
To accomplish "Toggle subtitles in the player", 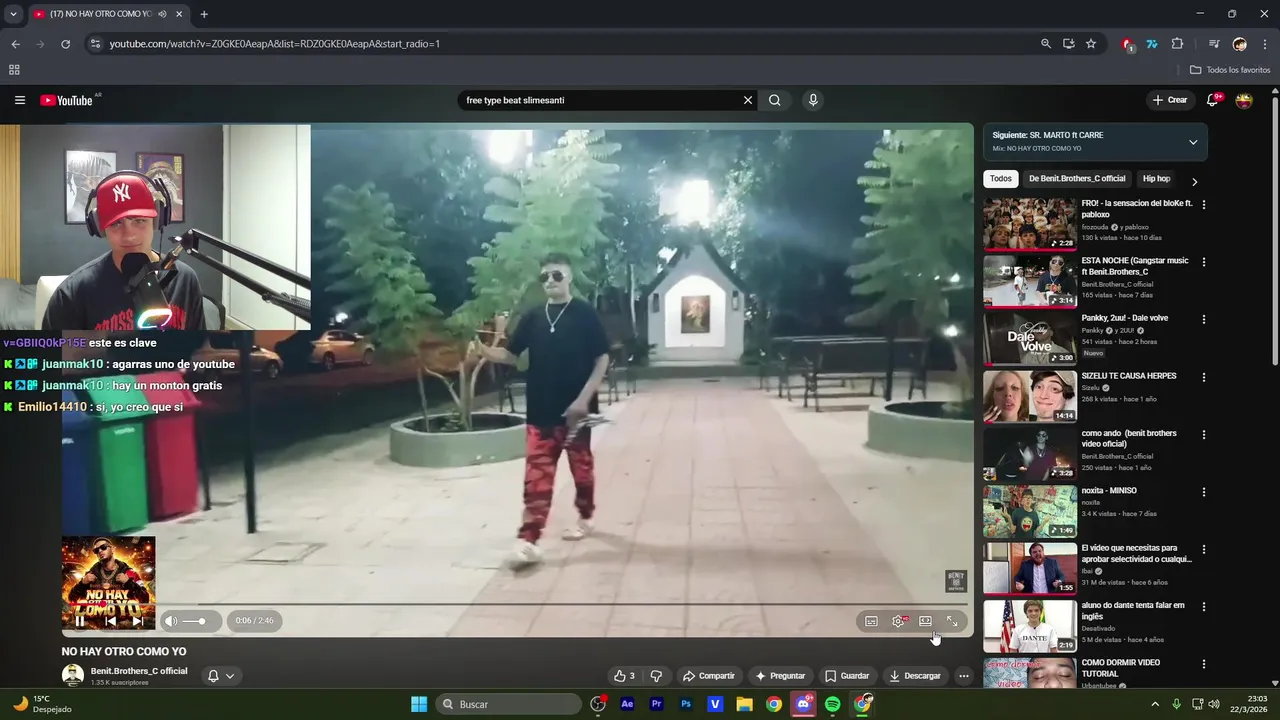I will click(x=871, y=621).
